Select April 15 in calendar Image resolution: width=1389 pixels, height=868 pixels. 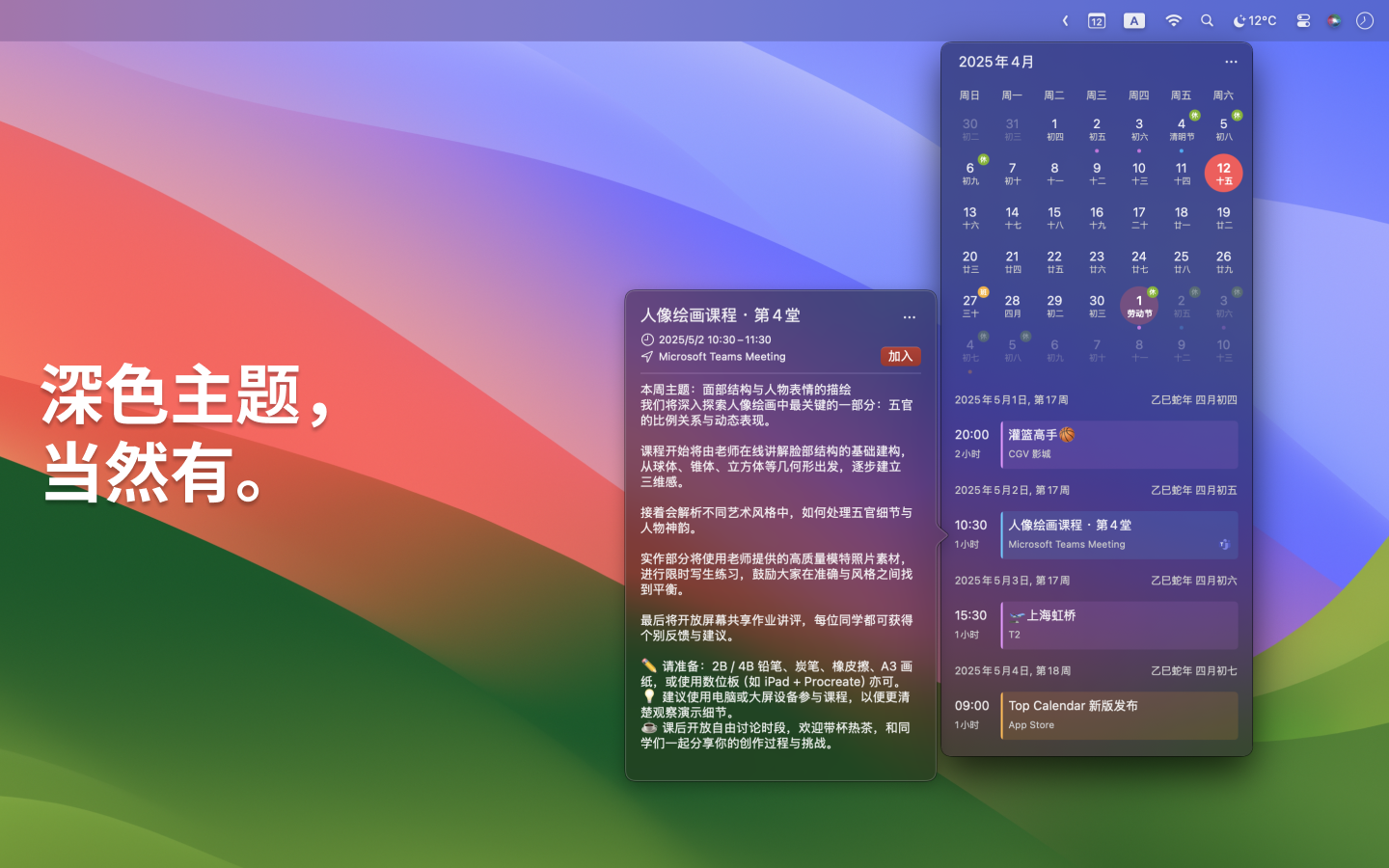click(x=1054, y=218)
